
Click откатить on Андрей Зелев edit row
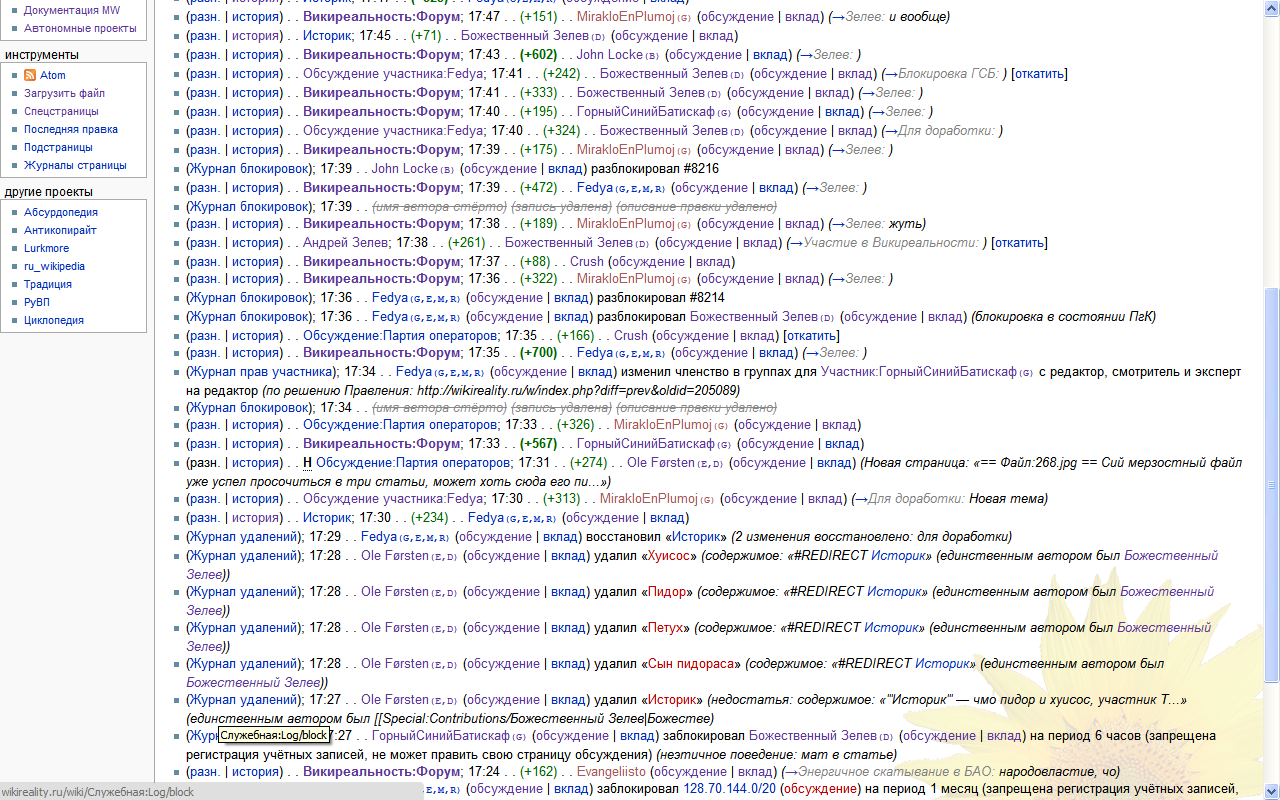click(1019, 243)
